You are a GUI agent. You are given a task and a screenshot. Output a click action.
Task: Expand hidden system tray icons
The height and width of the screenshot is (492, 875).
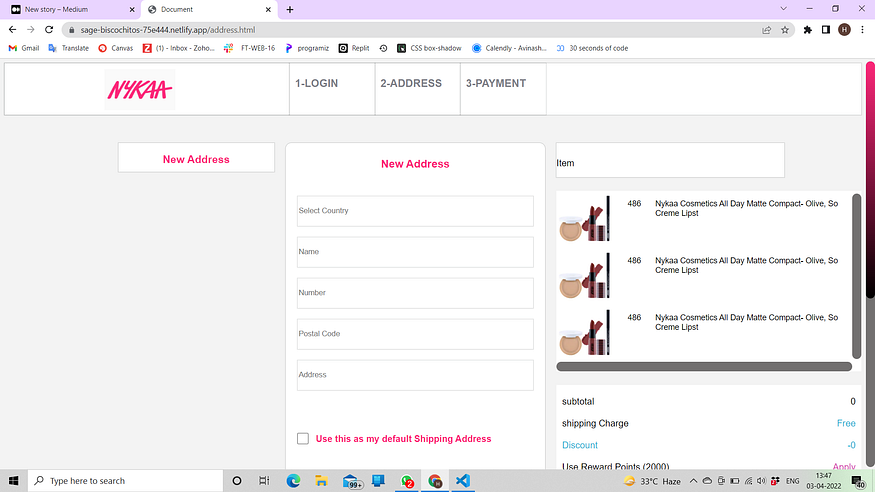(693, 481)
